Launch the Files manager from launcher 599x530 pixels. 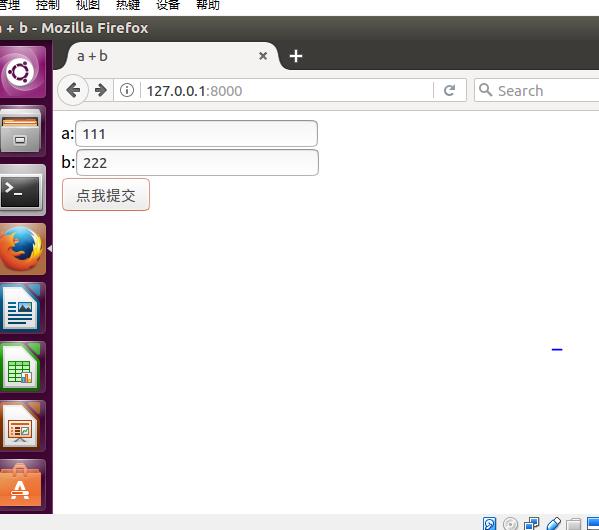tap(22, 131)
